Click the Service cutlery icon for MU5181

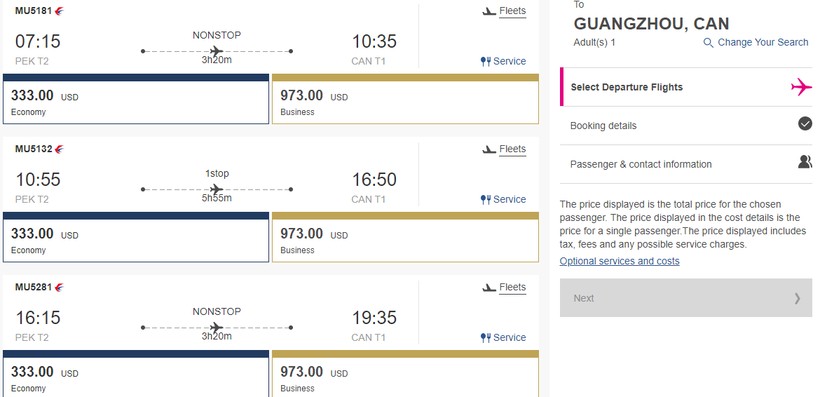coord(486,62)
